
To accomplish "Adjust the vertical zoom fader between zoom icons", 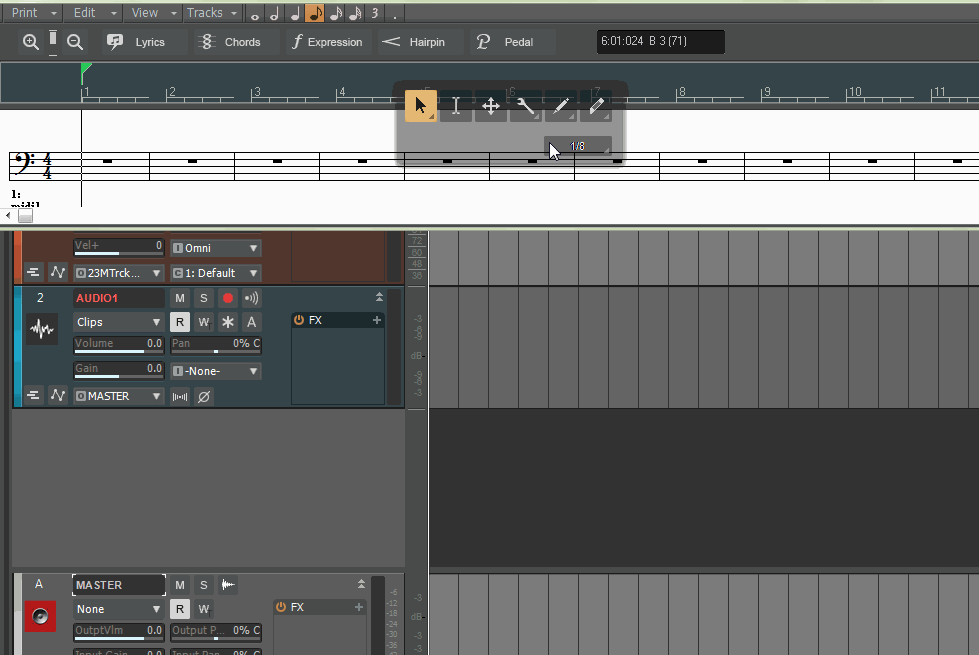I will click(x=53, y=42).
